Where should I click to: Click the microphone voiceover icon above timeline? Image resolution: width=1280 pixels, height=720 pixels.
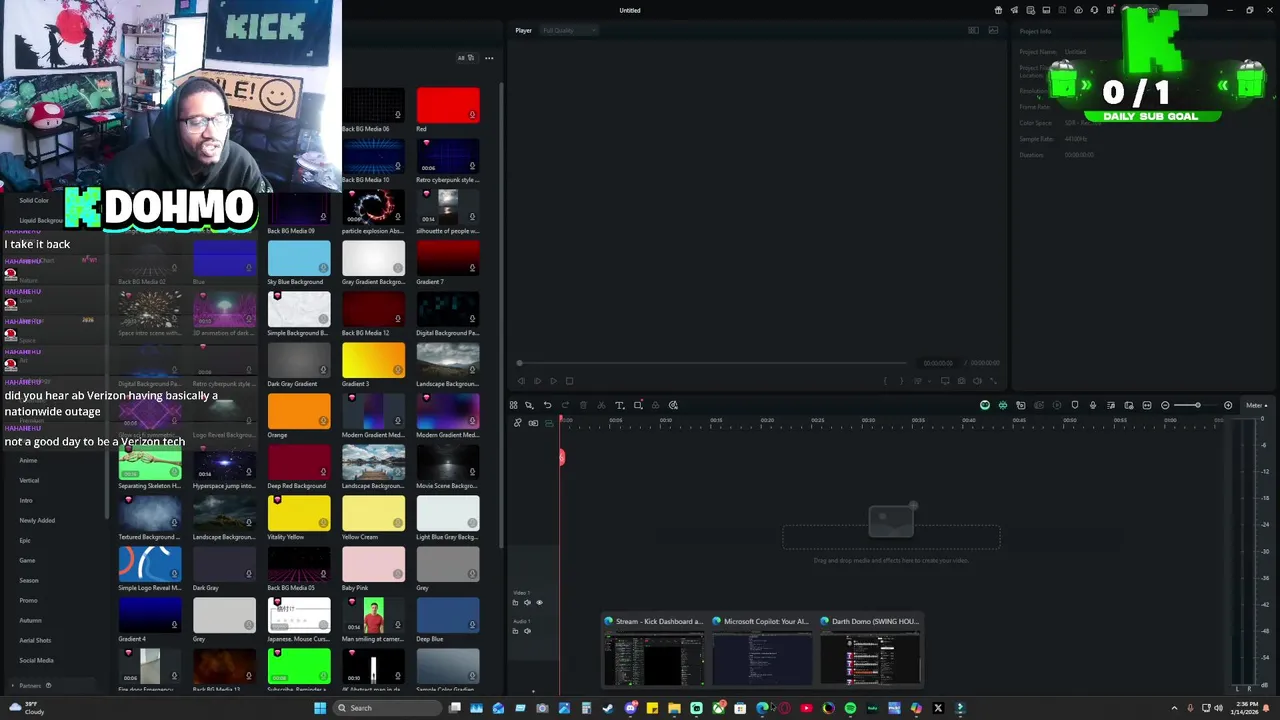point(1093,405)
